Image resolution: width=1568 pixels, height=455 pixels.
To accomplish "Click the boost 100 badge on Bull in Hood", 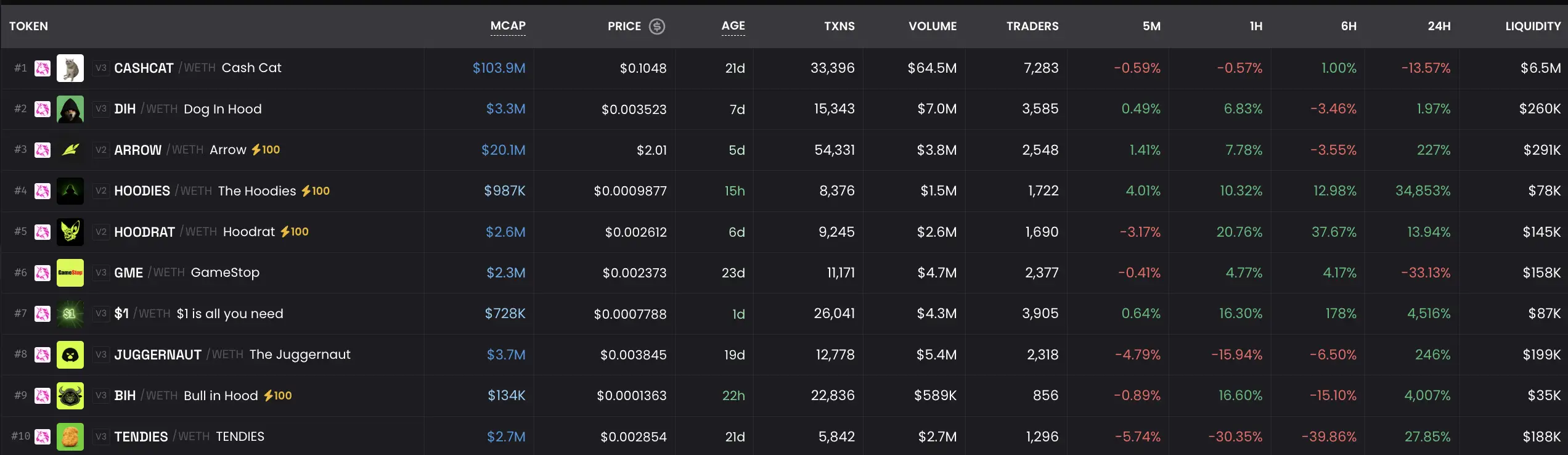I will pyautogui.click(x=278, y=396).
